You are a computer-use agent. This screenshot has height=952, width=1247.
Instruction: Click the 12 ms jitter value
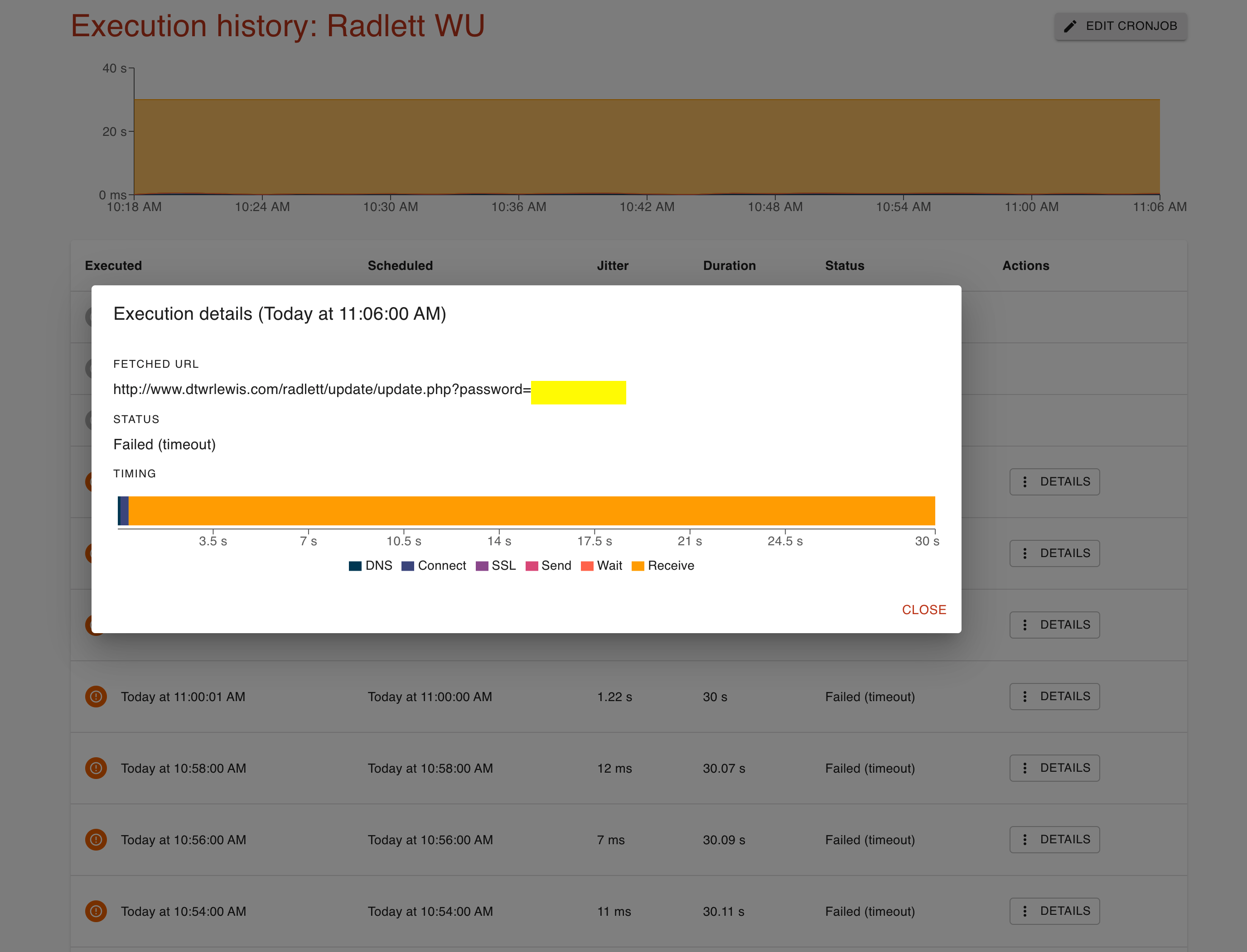[x=614, y=769]
